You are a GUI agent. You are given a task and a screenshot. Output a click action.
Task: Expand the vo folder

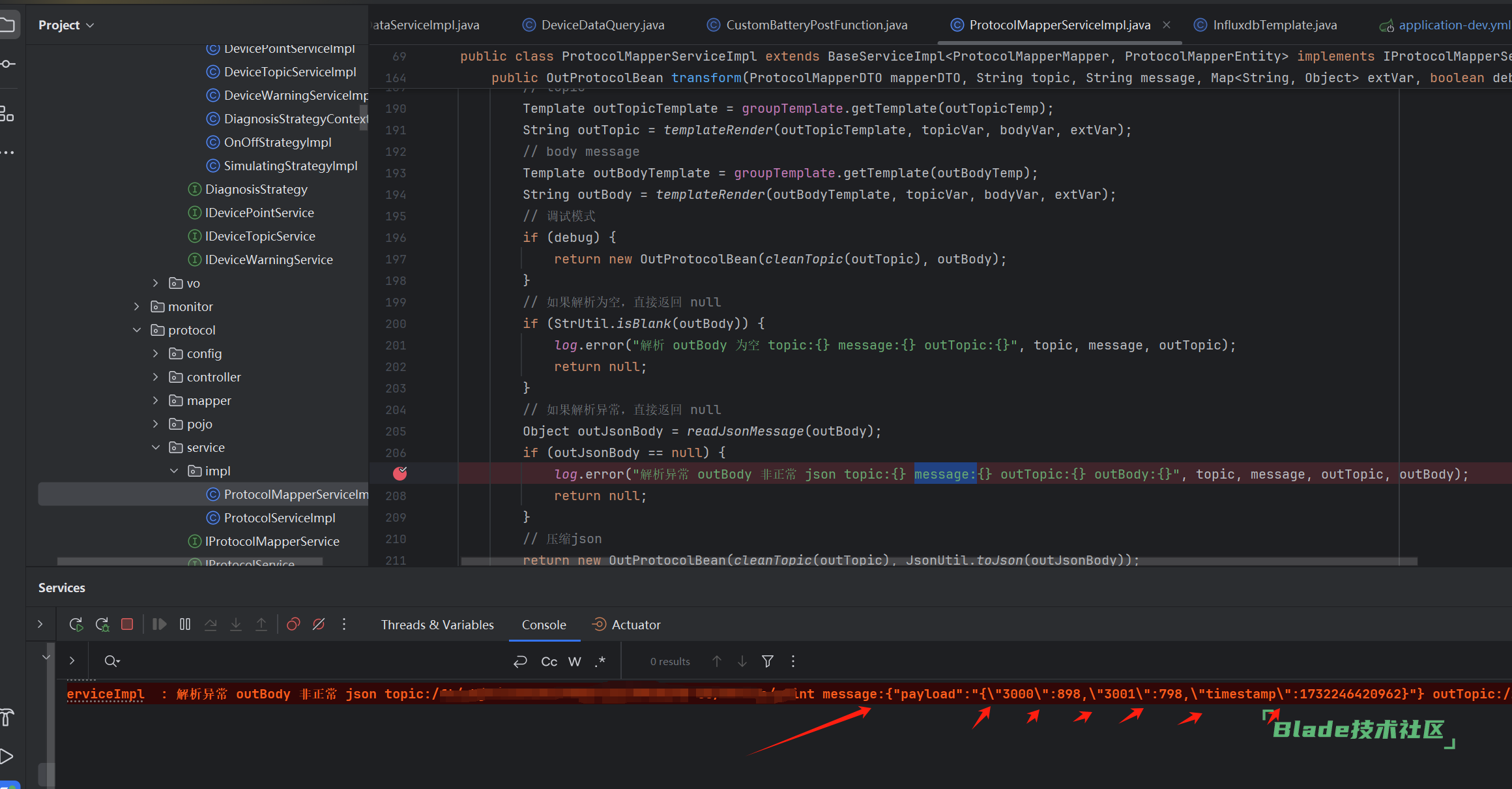155,283
